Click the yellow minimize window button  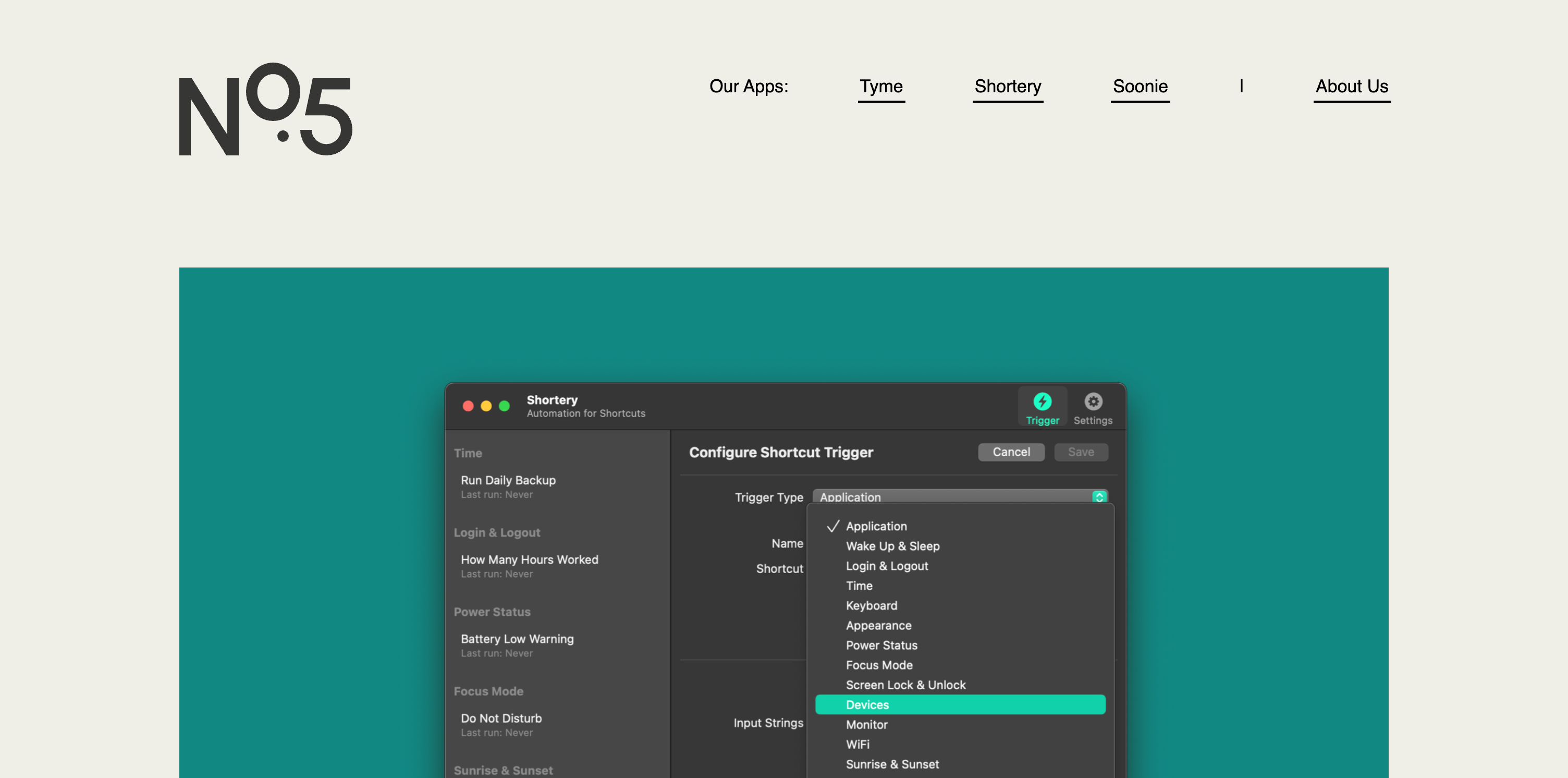click(x=486, y=406)
